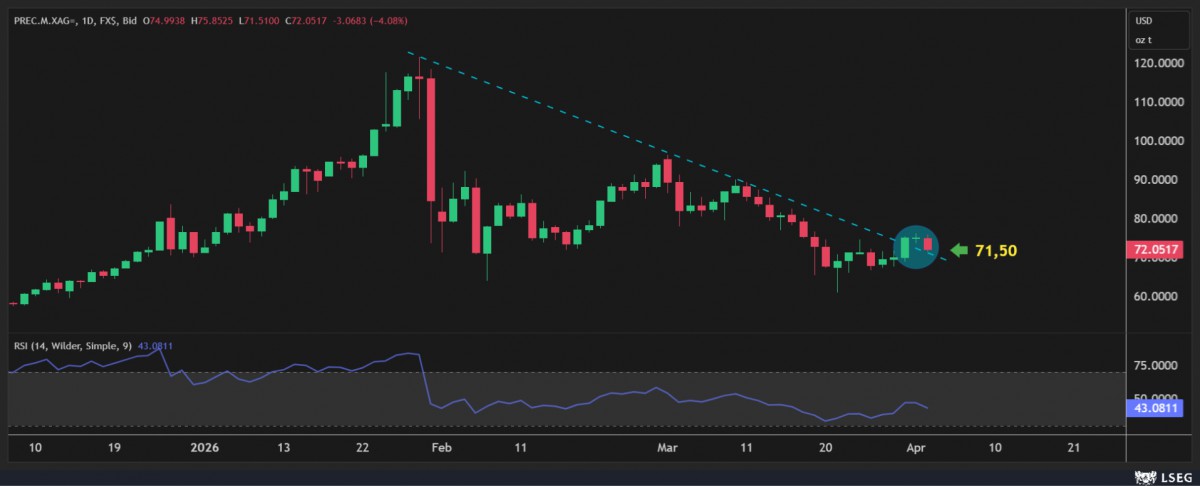Select the Bid price type label
The width and height of the screenshot is (1200, 486).
click(129, 20)
